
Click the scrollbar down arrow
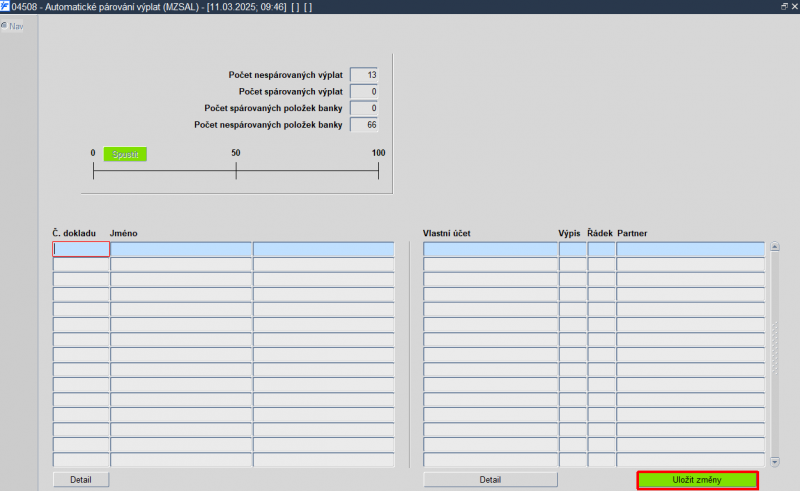click(x=774, y=462)
